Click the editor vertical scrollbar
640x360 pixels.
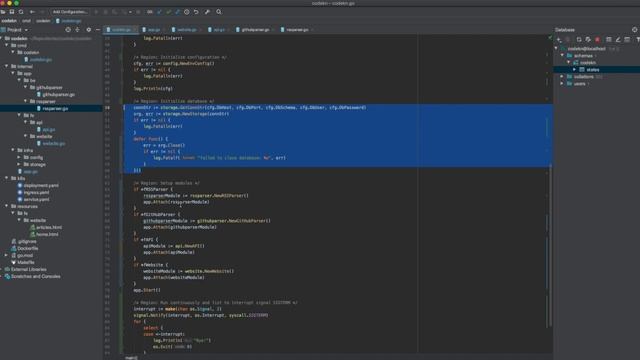[550, 245]
